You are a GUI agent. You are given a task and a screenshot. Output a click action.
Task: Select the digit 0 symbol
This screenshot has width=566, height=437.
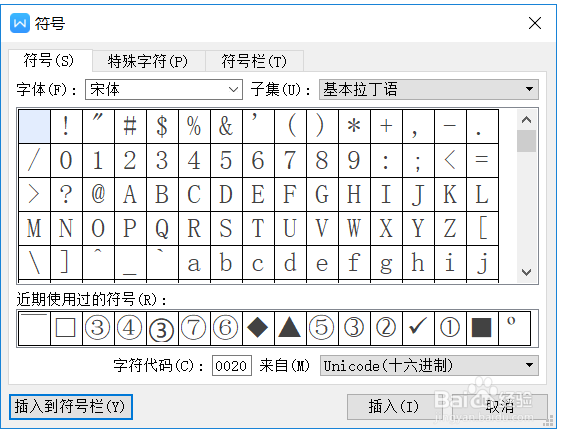[x=66, y=161]
